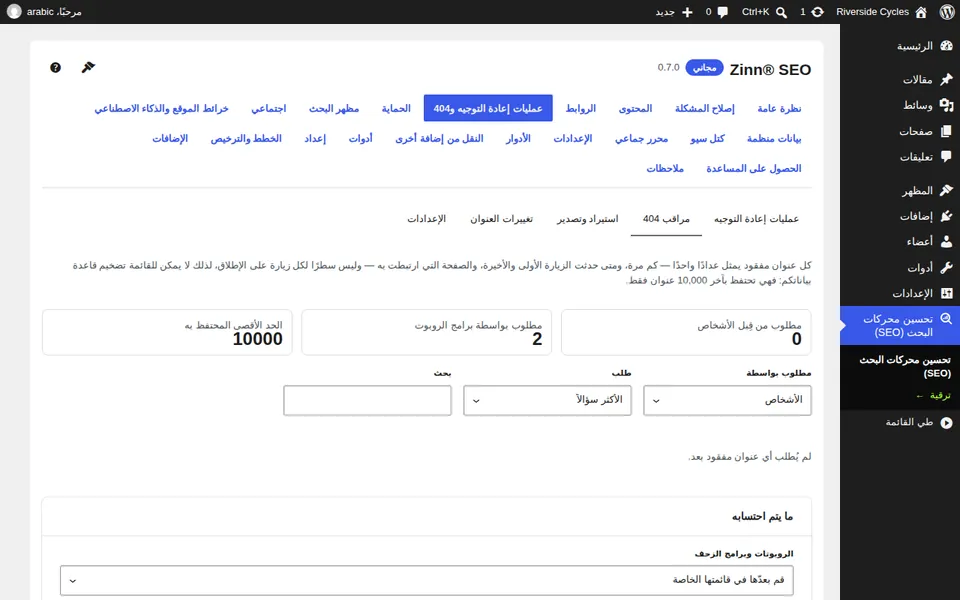This screenshot has width=960, height=600.
Task: Click the SEO magnifier icon in sidebar
Action: 947,319
